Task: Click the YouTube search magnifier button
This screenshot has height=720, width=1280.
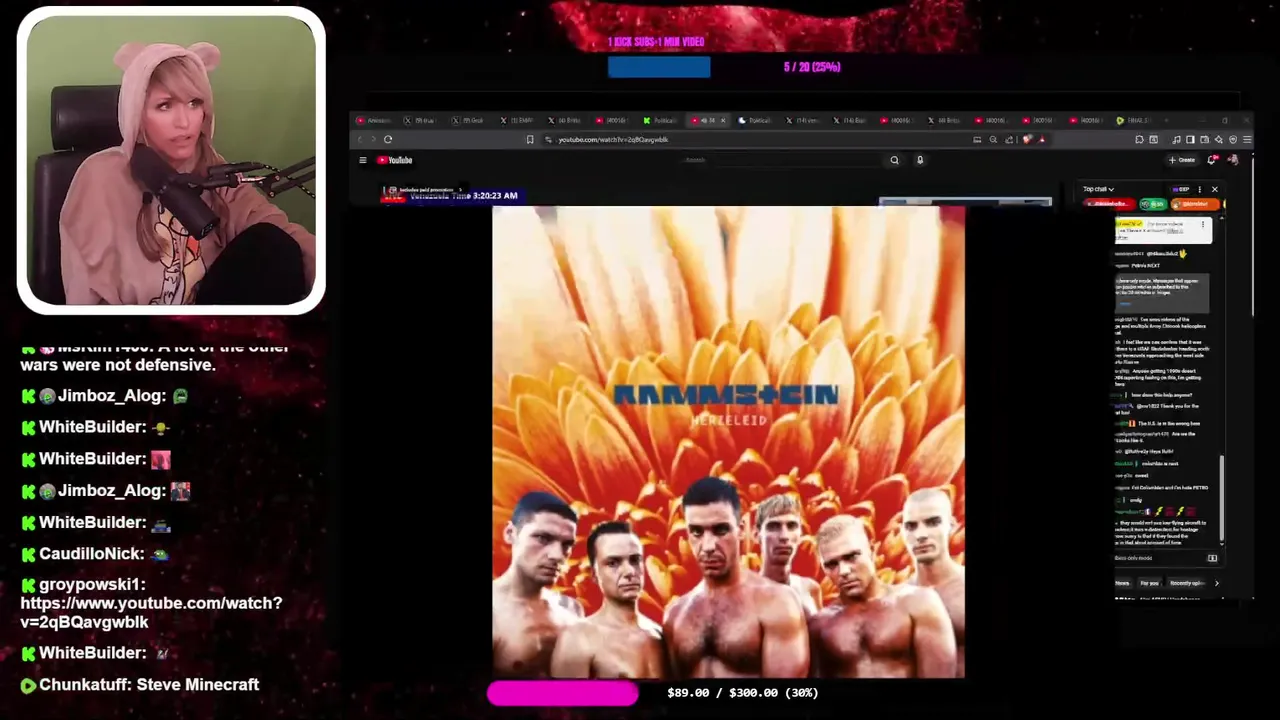Action: pyautogui.click(x=894, y=160)
